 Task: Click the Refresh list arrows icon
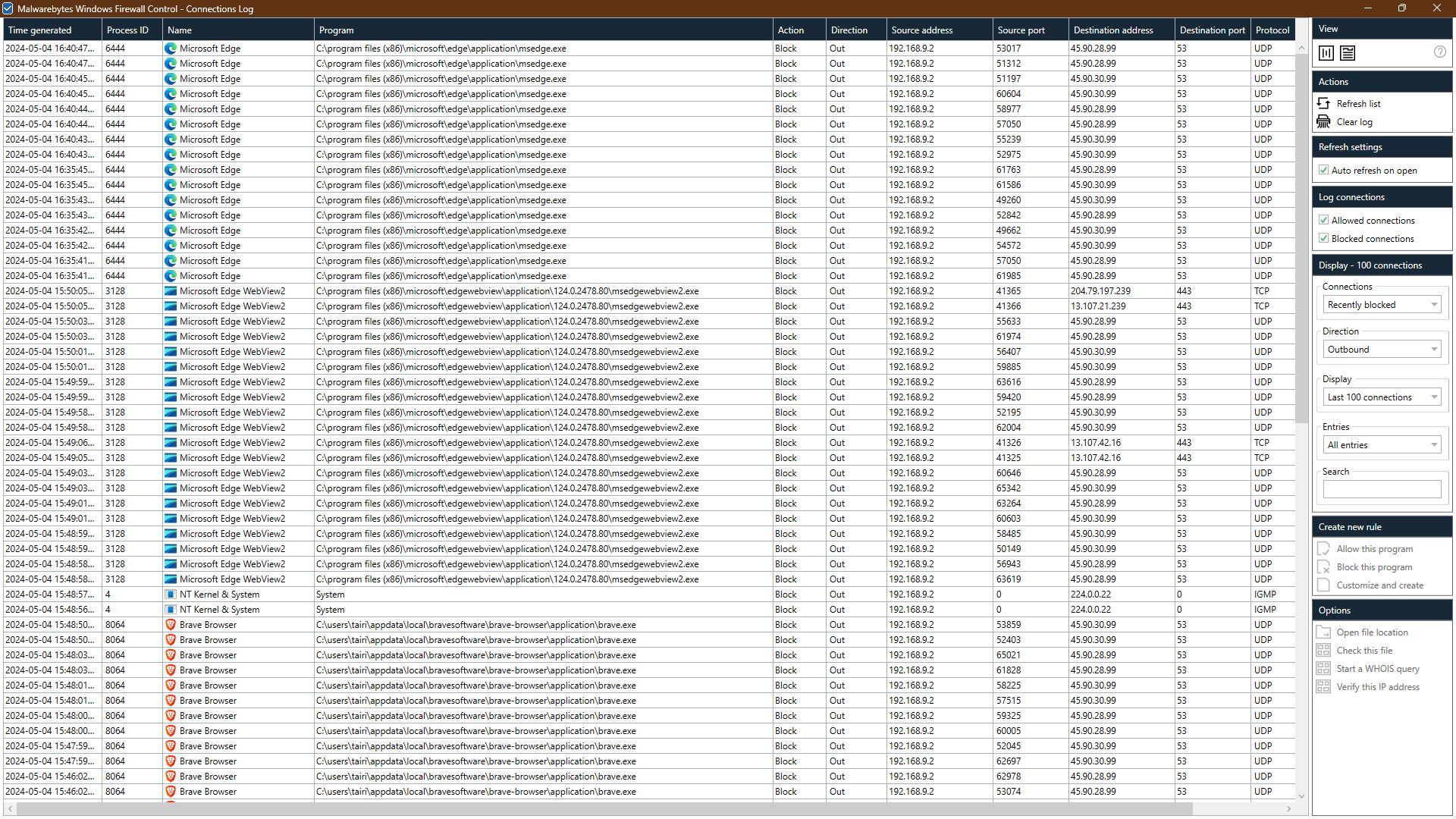point(1323,103)
